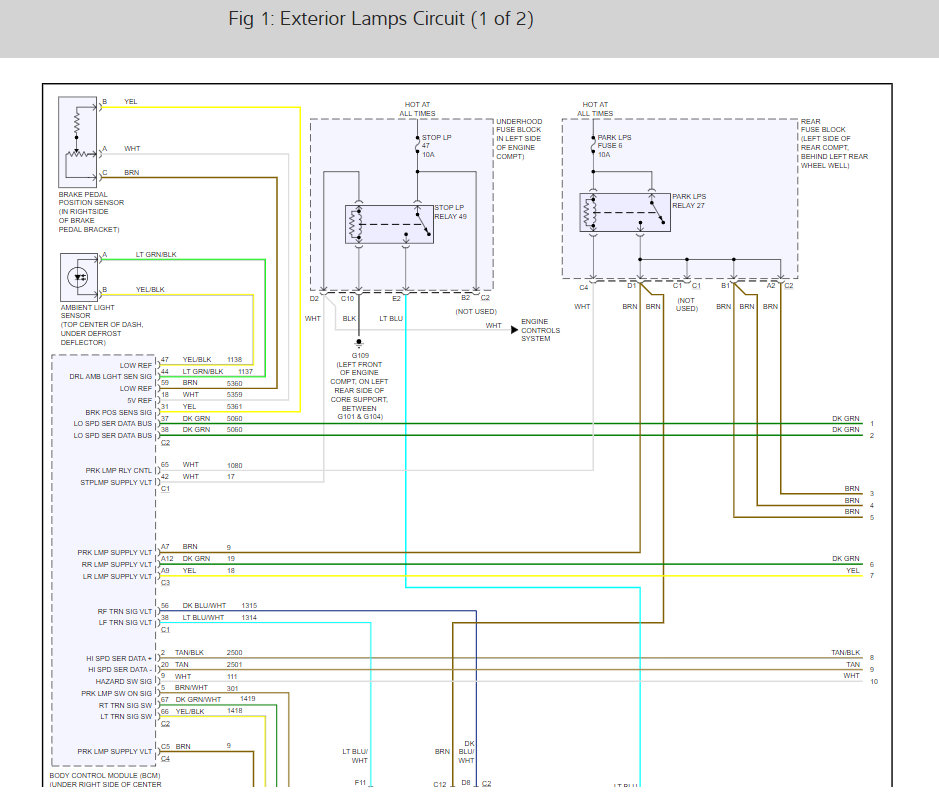The width and height of the screenshot is (939, 807).
Task: Click the '(NOT USED)' note under C1 terminals
Action: [686, 304]
